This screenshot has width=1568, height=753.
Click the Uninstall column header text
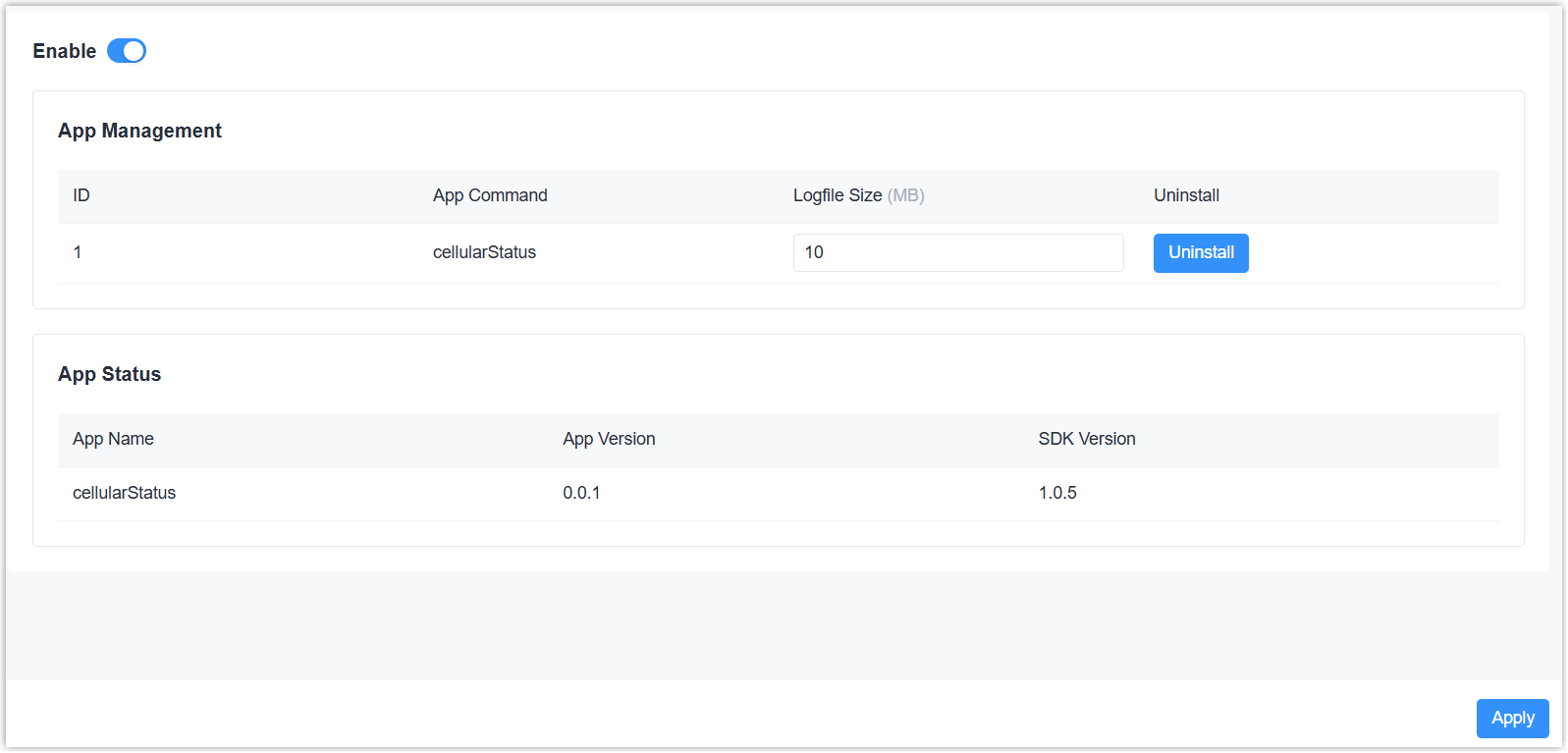(x=1186, y=195)
